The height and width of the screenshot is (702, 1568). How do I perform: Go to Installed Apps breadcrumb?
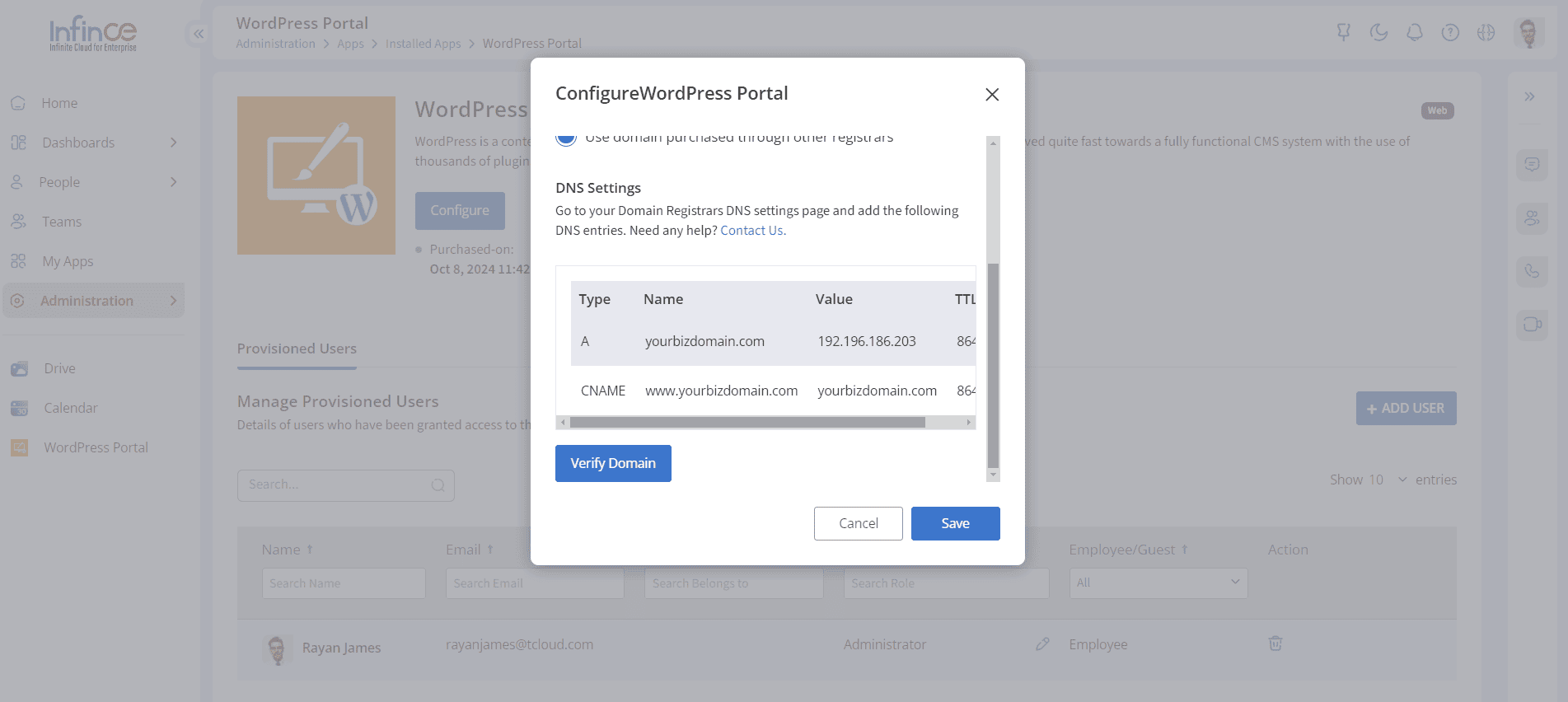[423, 44]
